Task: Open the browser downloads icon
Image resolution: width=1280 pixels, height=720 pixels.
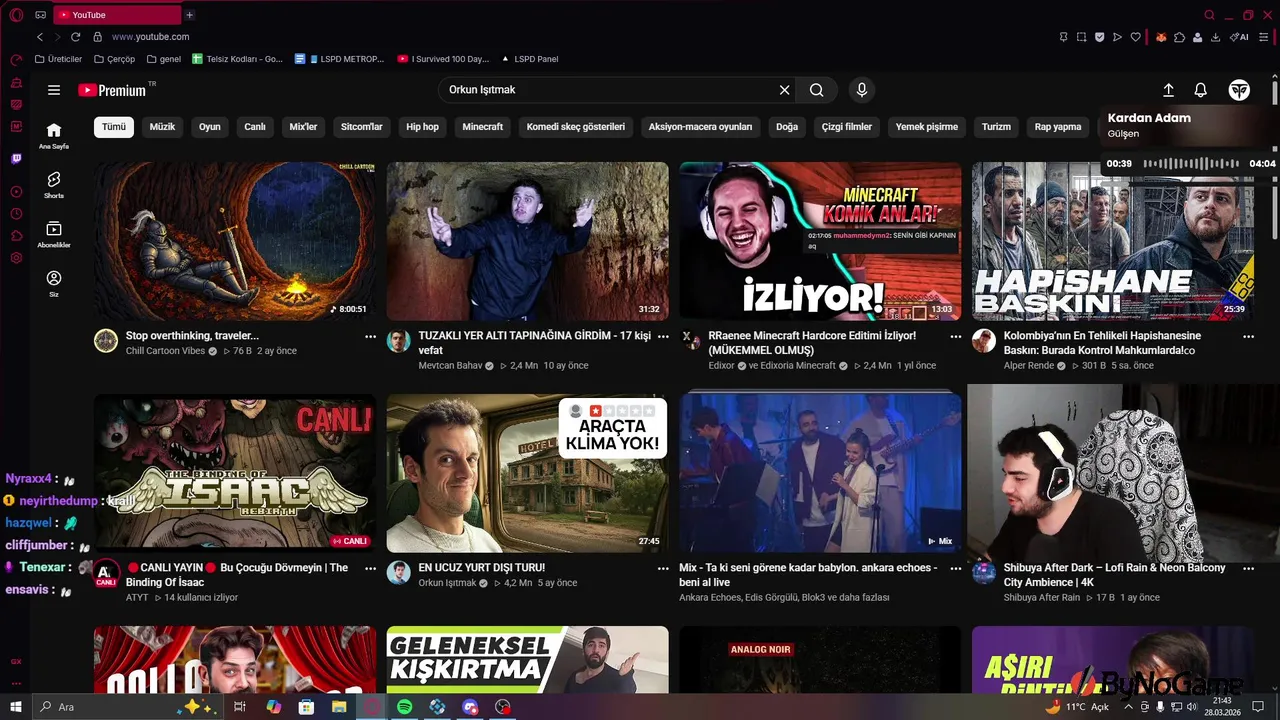Action: (x=1215, y=37)
